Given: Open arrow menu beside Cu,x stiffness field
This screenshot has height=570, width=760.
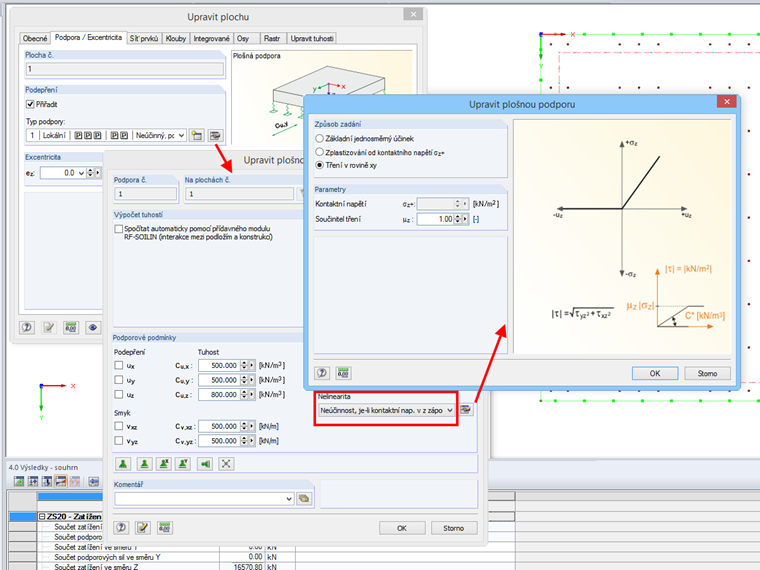Looking at the screenshot, I should [x=252, y=365].
